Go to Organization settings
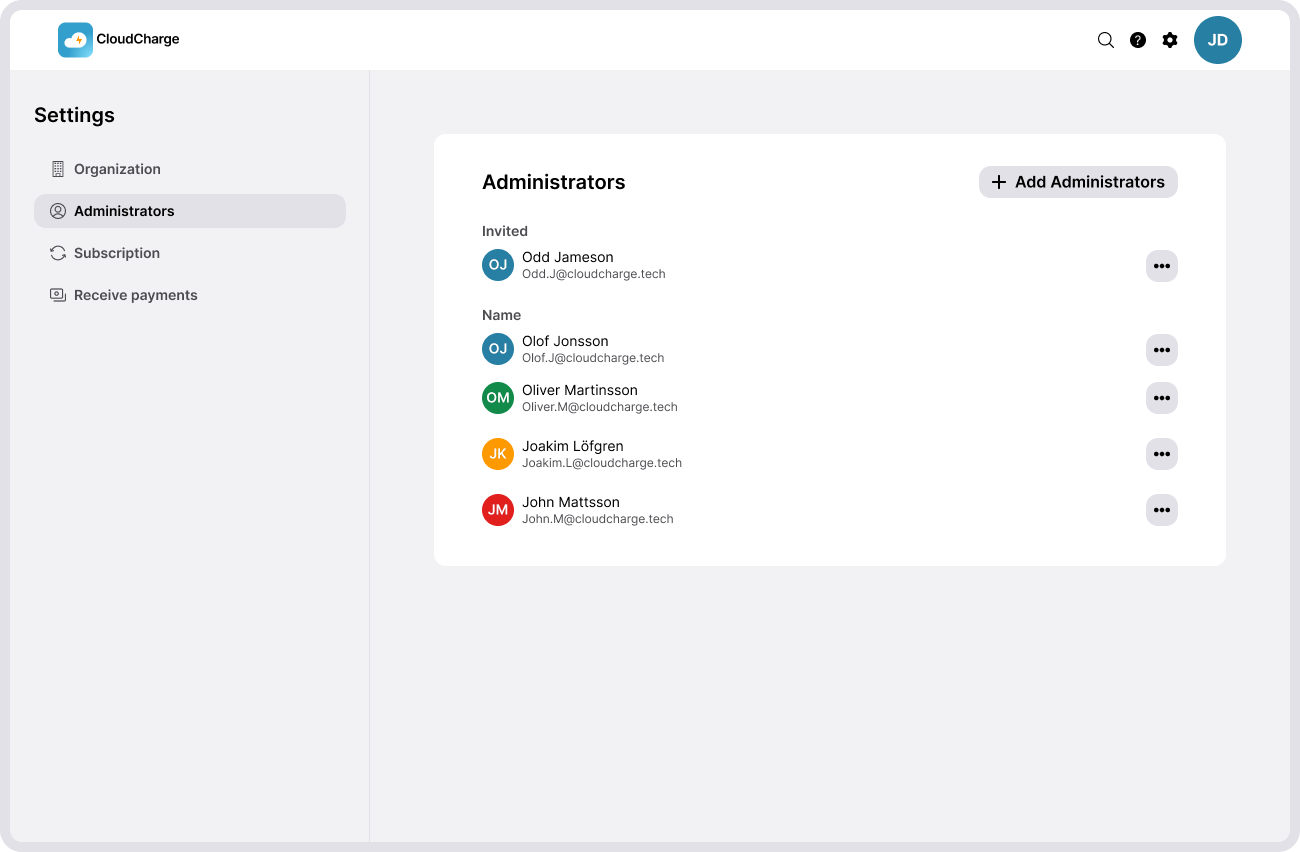The image size is (1300, 852). click(190, 169)
